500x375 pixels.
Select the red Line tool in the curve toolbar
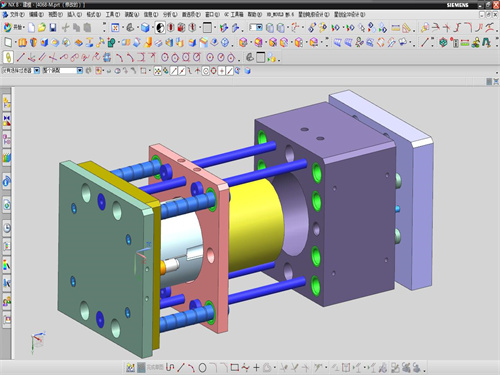point(21,57)
